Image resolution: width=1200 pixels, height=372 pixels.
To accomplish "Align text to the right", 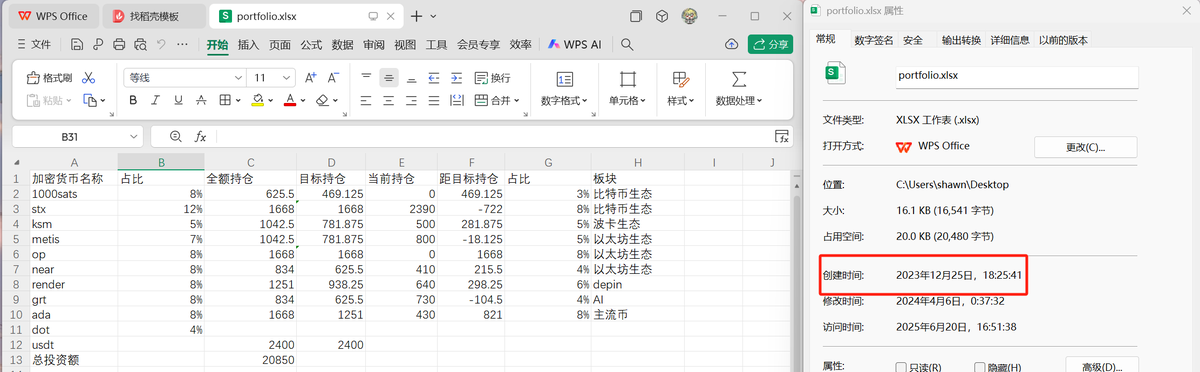I will tap(411, 100).
